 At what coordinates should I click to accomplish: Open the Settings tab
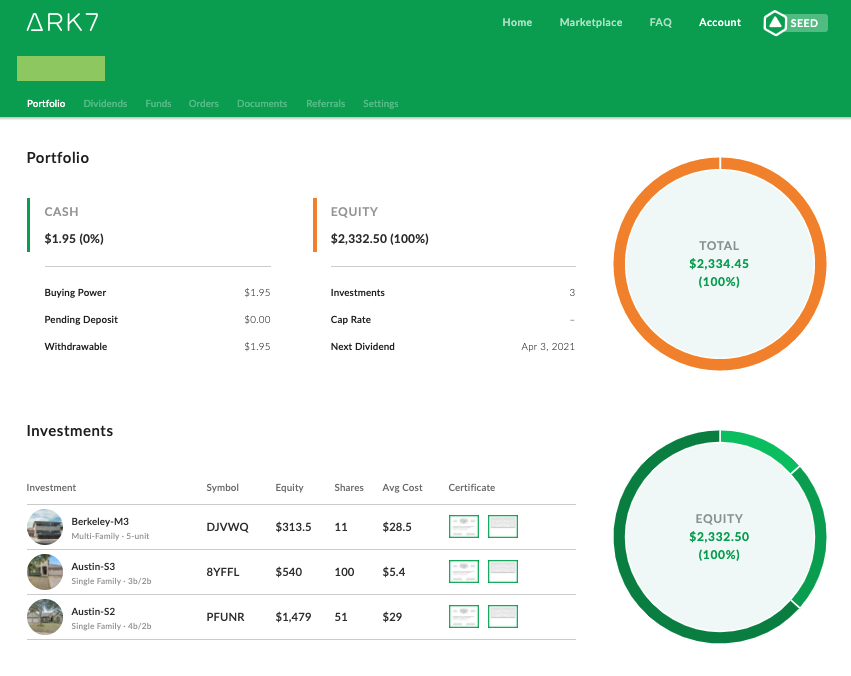[x=380, y=104]
